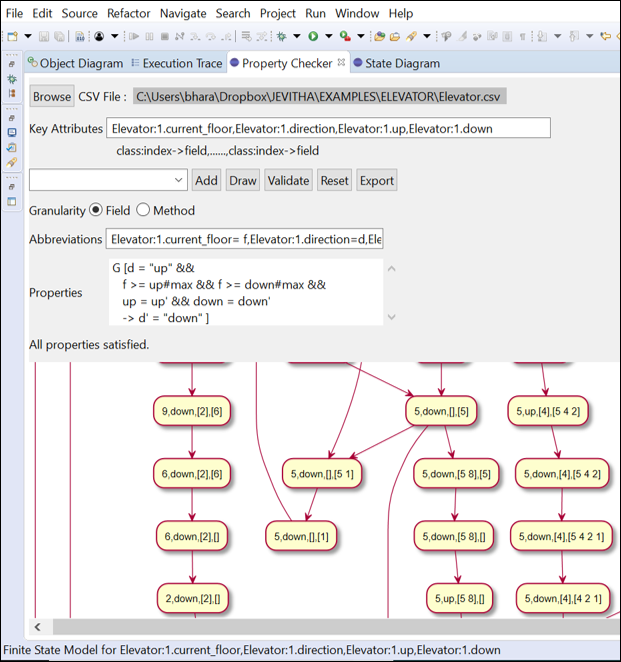This screenshot has height=662, width=621.
Task: Click the Save icon in toolbar
Action: point(44,37)
